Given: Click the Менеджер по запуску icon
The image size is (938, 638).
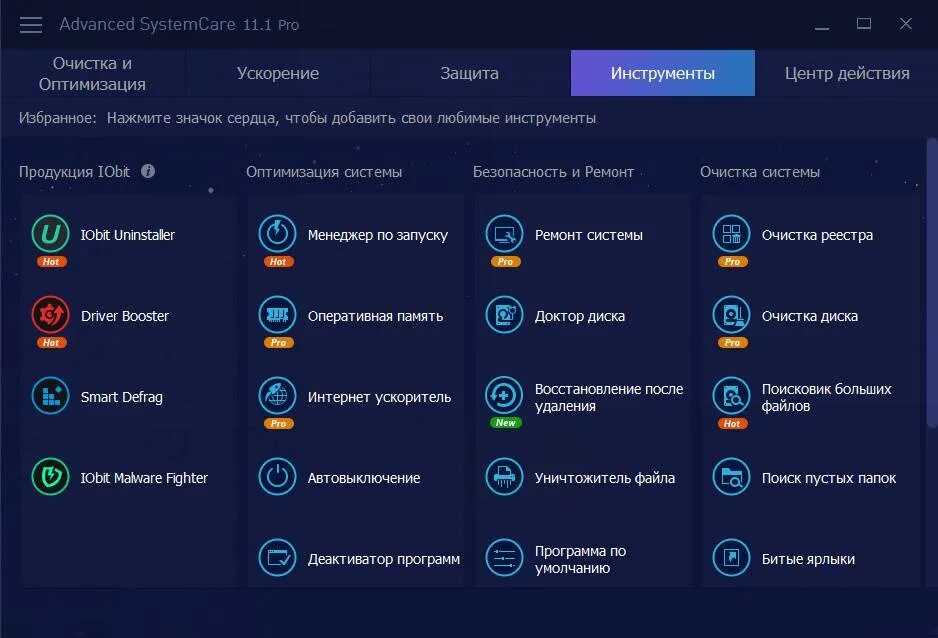Looking at the screenshot, I should pos(278,234).
